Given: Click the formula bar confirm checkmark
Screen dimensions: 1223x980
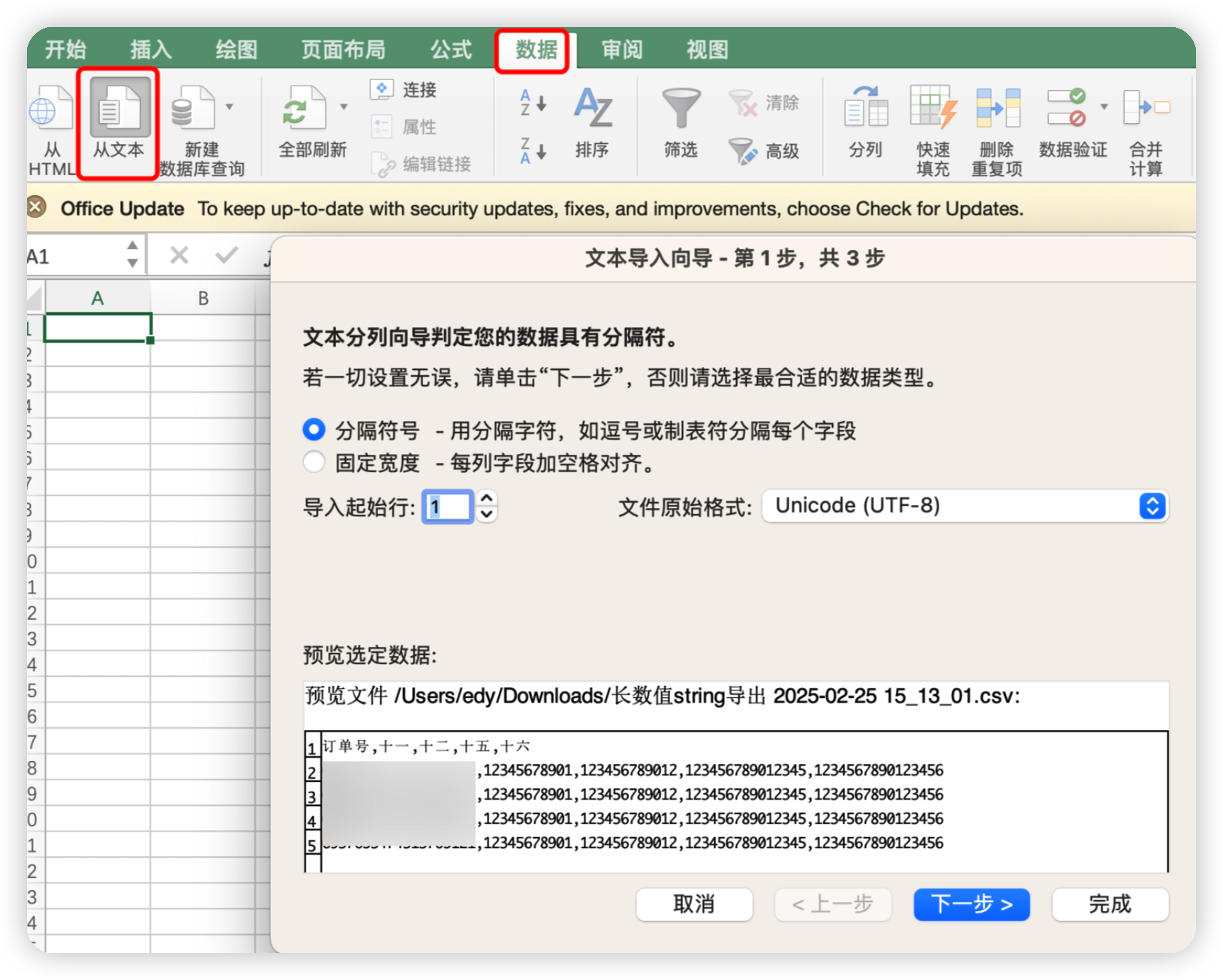Looking at the screenshot, I should [x=226, y=256].
